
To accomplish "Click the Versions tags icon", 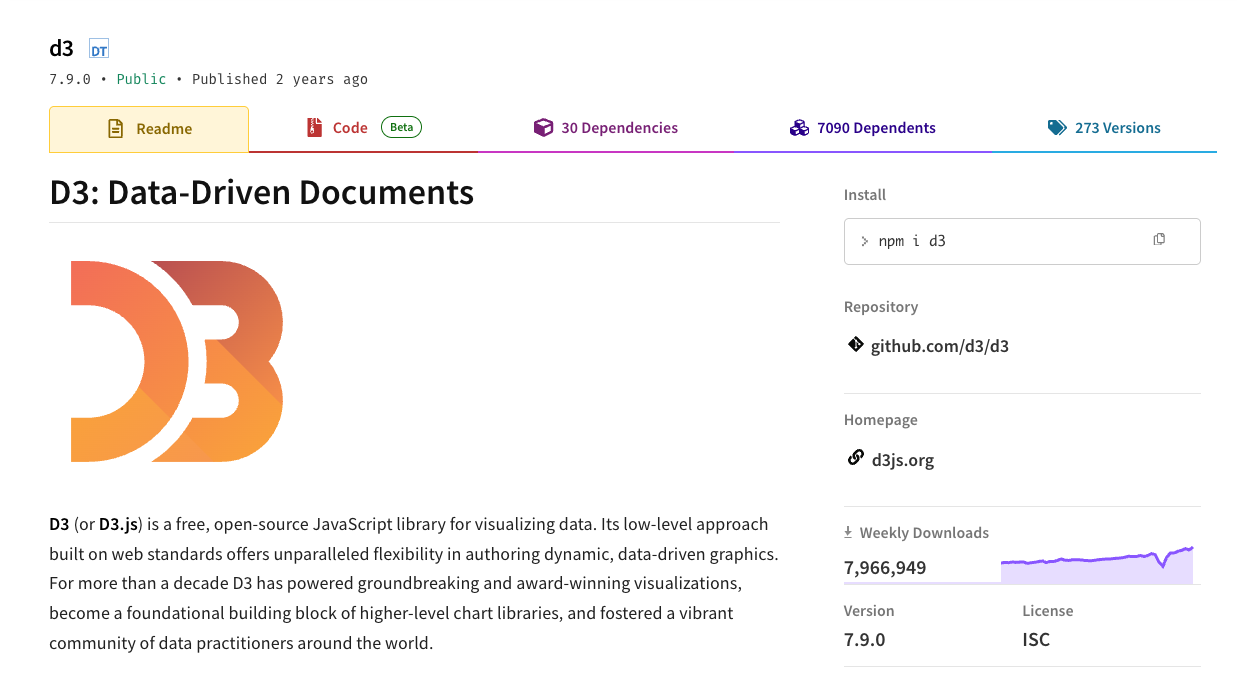I will click(1057, 127).
